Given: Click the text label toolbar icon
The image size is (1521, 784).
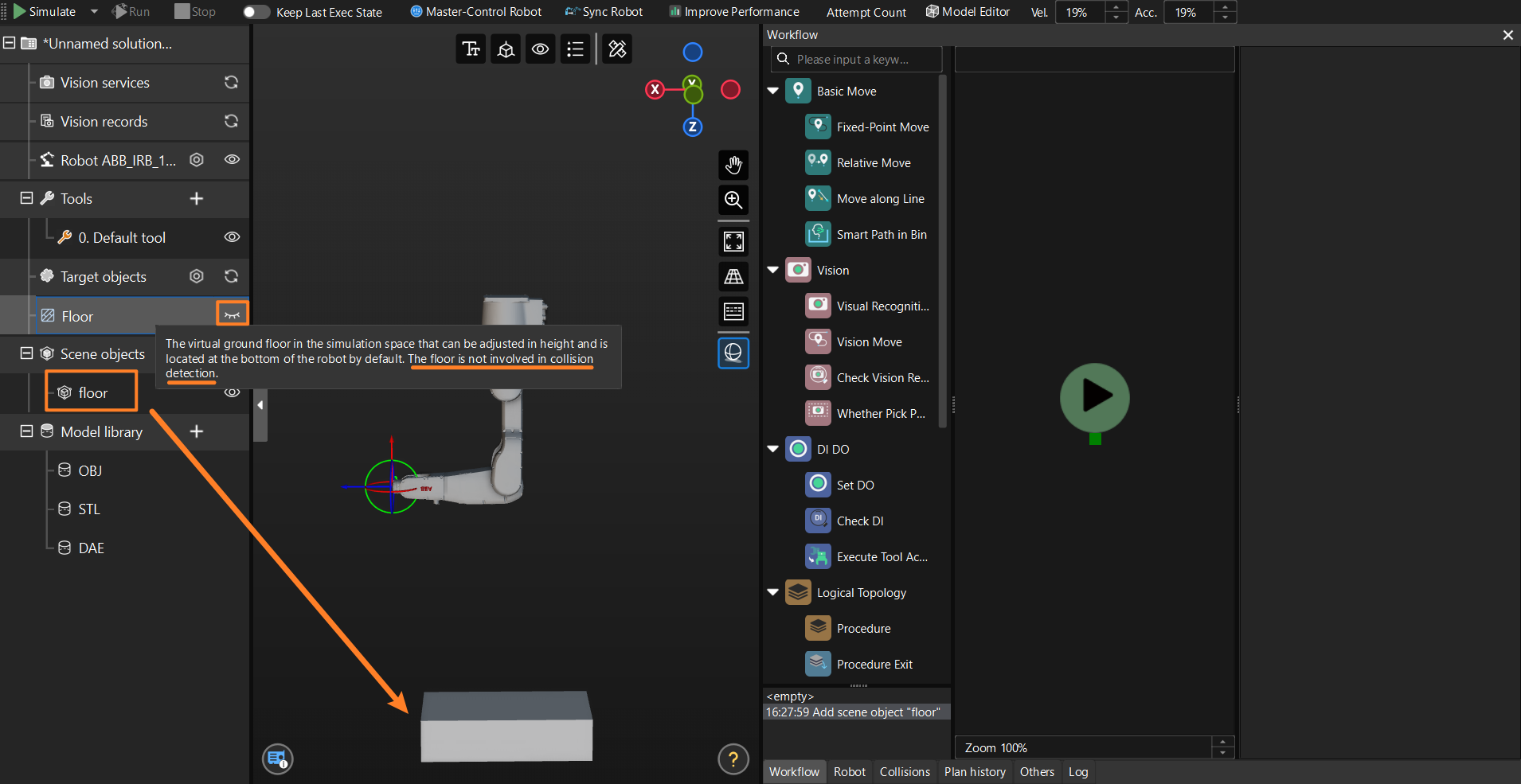Looking at the screenshot, I should (471, 49).
